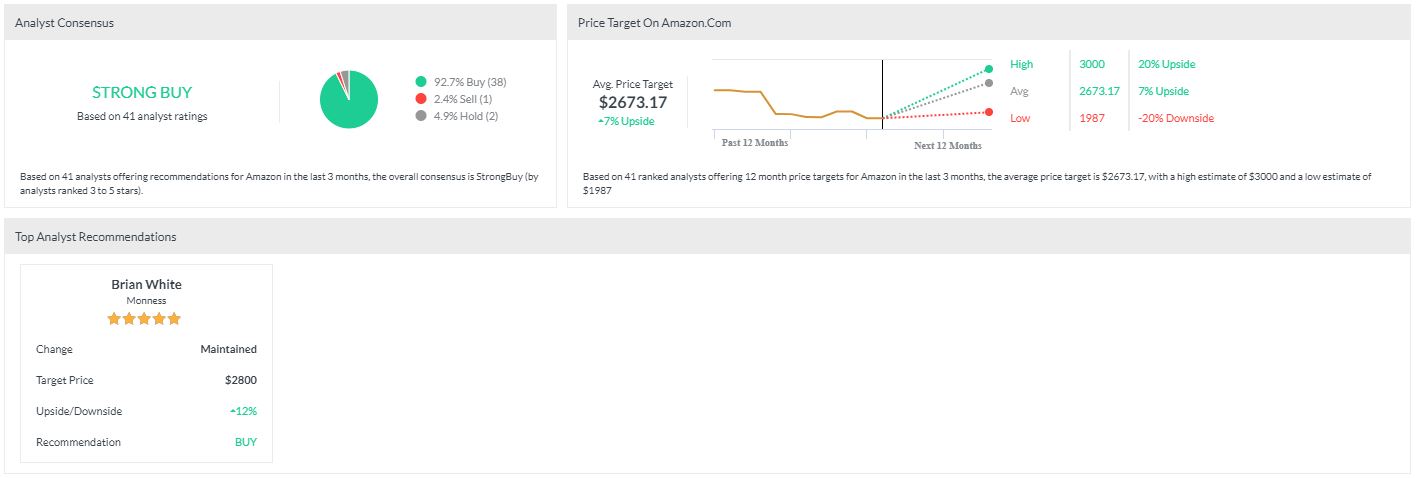Click the gray Avg forecast endpoint dot
The image size is (1416, 478).
pos(989,83)
